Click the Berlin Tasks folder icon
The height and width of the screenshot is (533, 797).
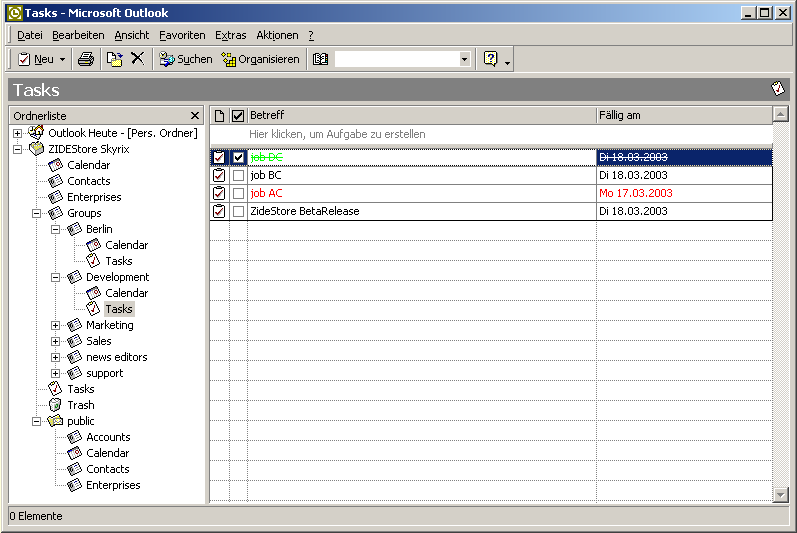coord(94,261)
